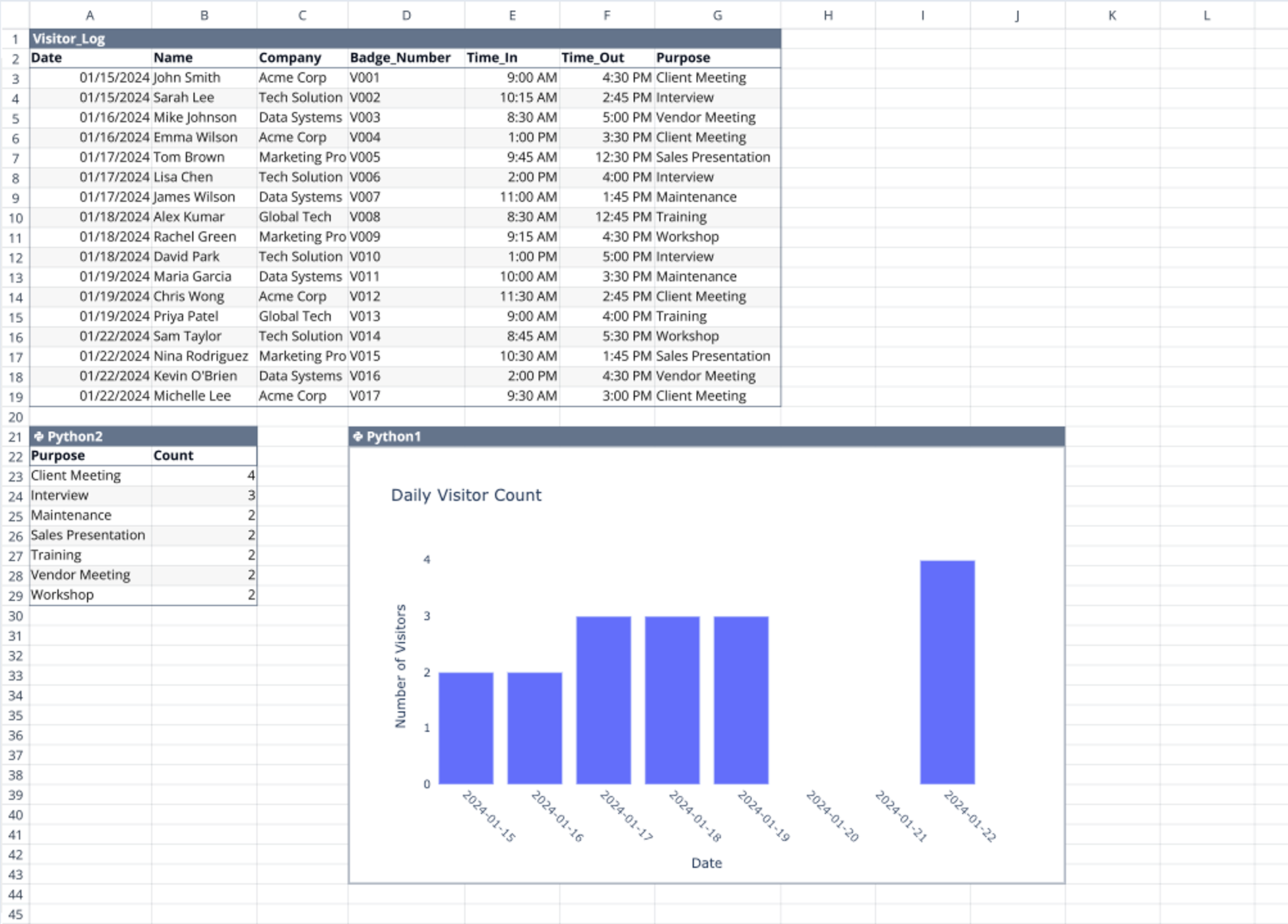Select column D header

(406, 15)
